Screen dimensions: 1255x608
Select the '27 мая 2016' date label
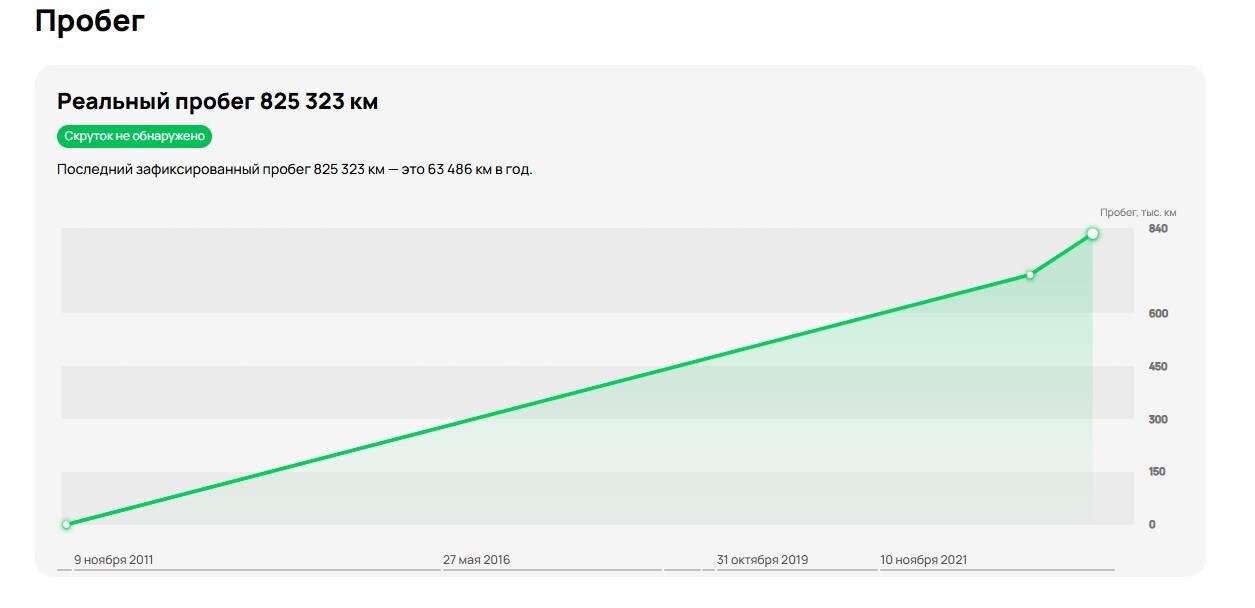476,560
